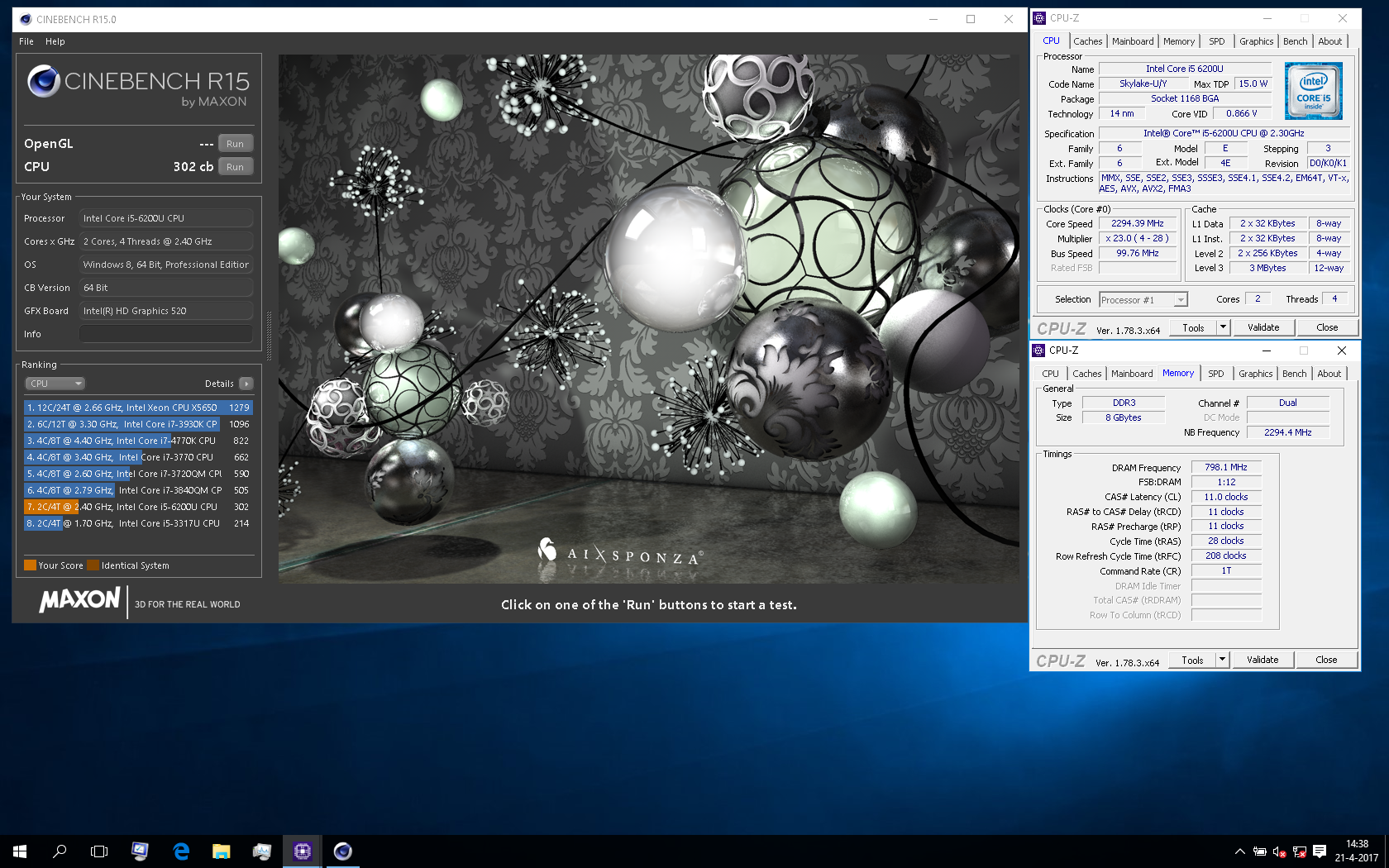Click the panel splitter handle beside Ranking
This screenshot has height=868, width=1389.
click(269, 335)
